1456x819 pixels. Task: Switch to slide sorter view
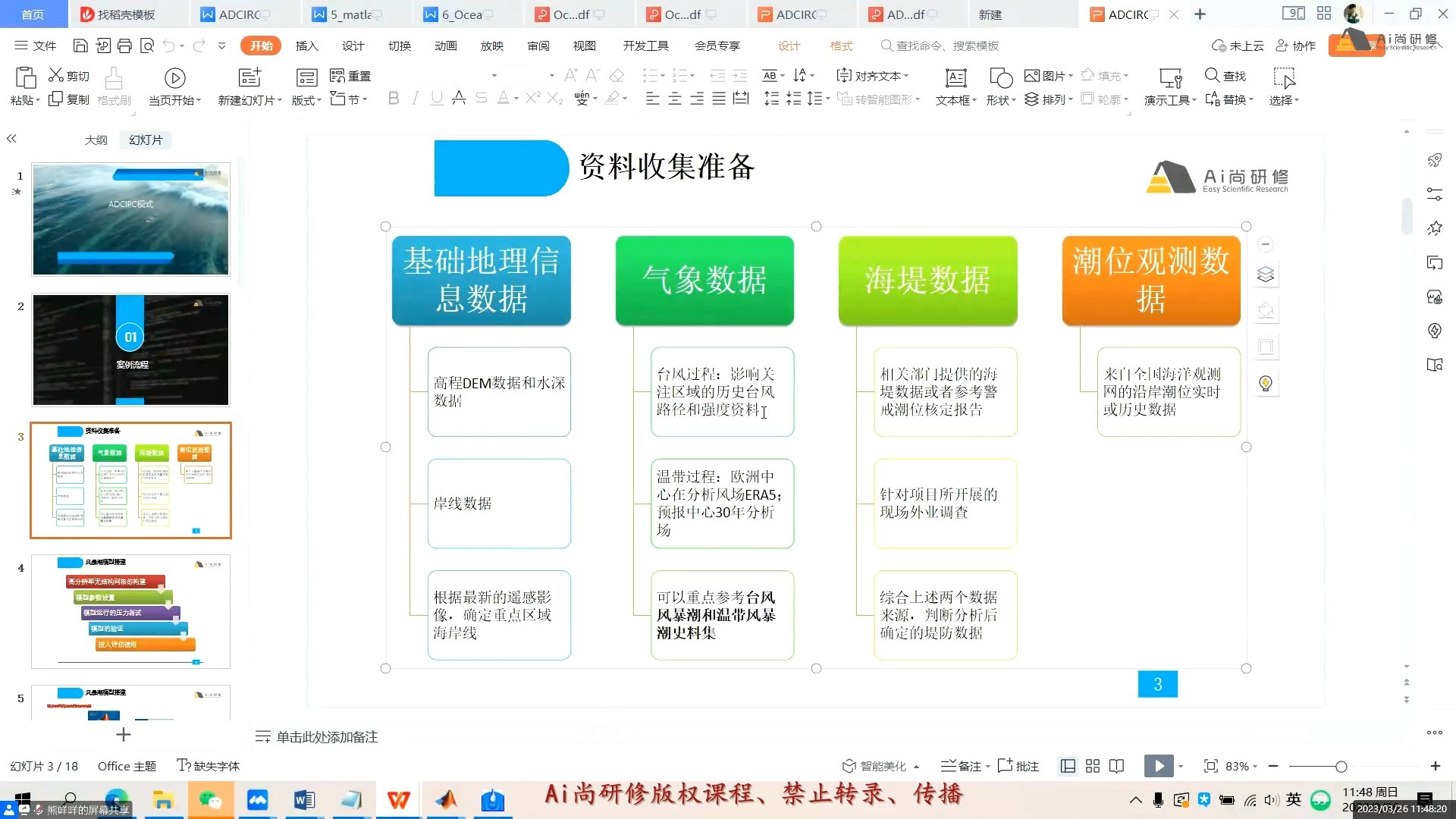(x=1092, y=767)
